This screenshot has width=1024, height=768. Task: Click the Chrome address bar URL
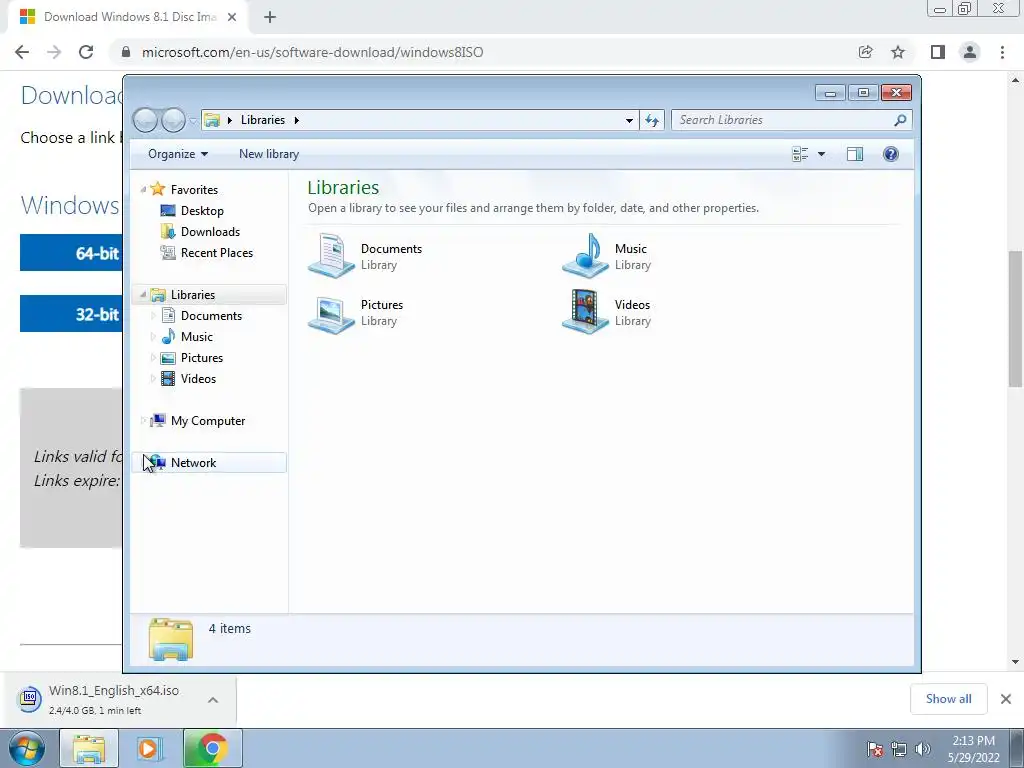tap(313, 52)
